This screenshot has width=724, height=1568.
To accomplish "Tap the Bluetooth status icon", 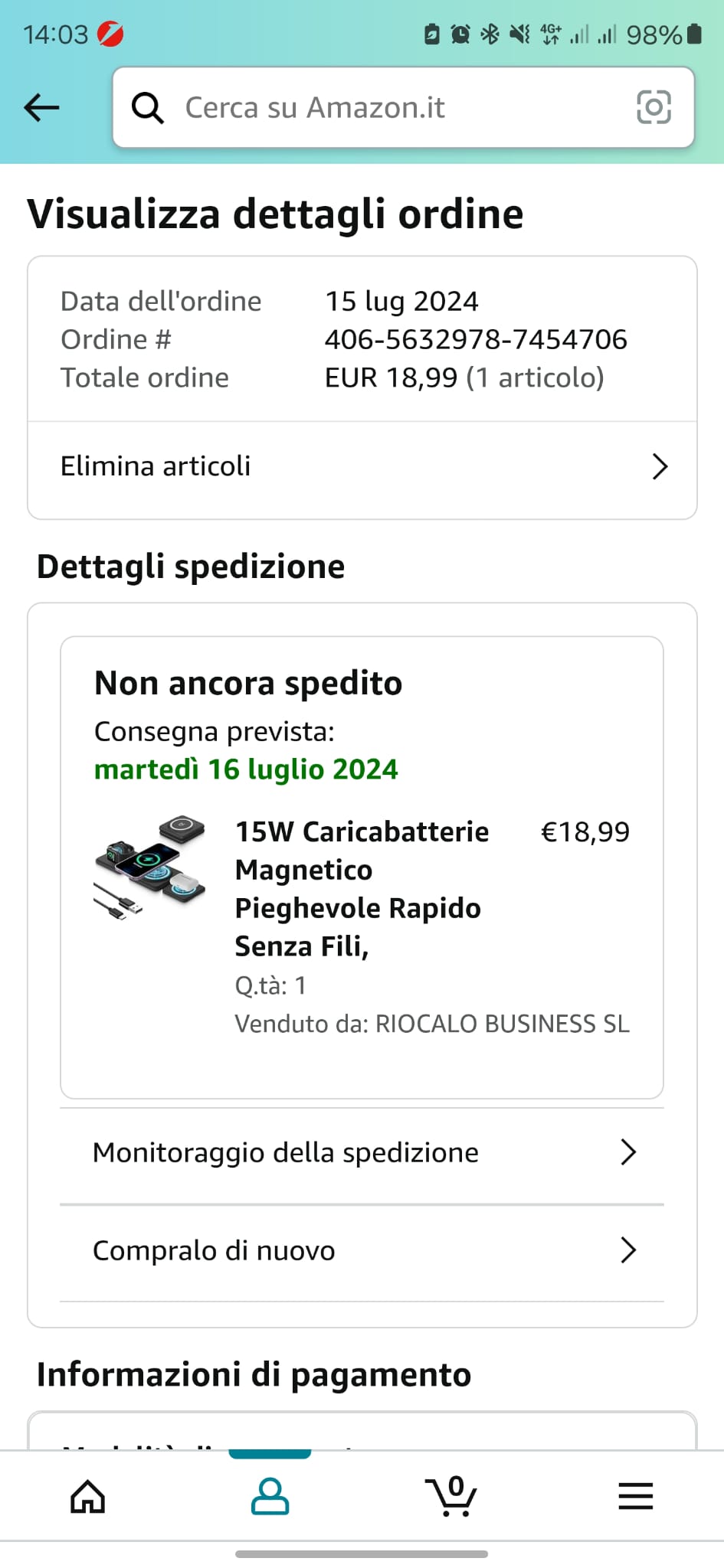I will 490,34.
